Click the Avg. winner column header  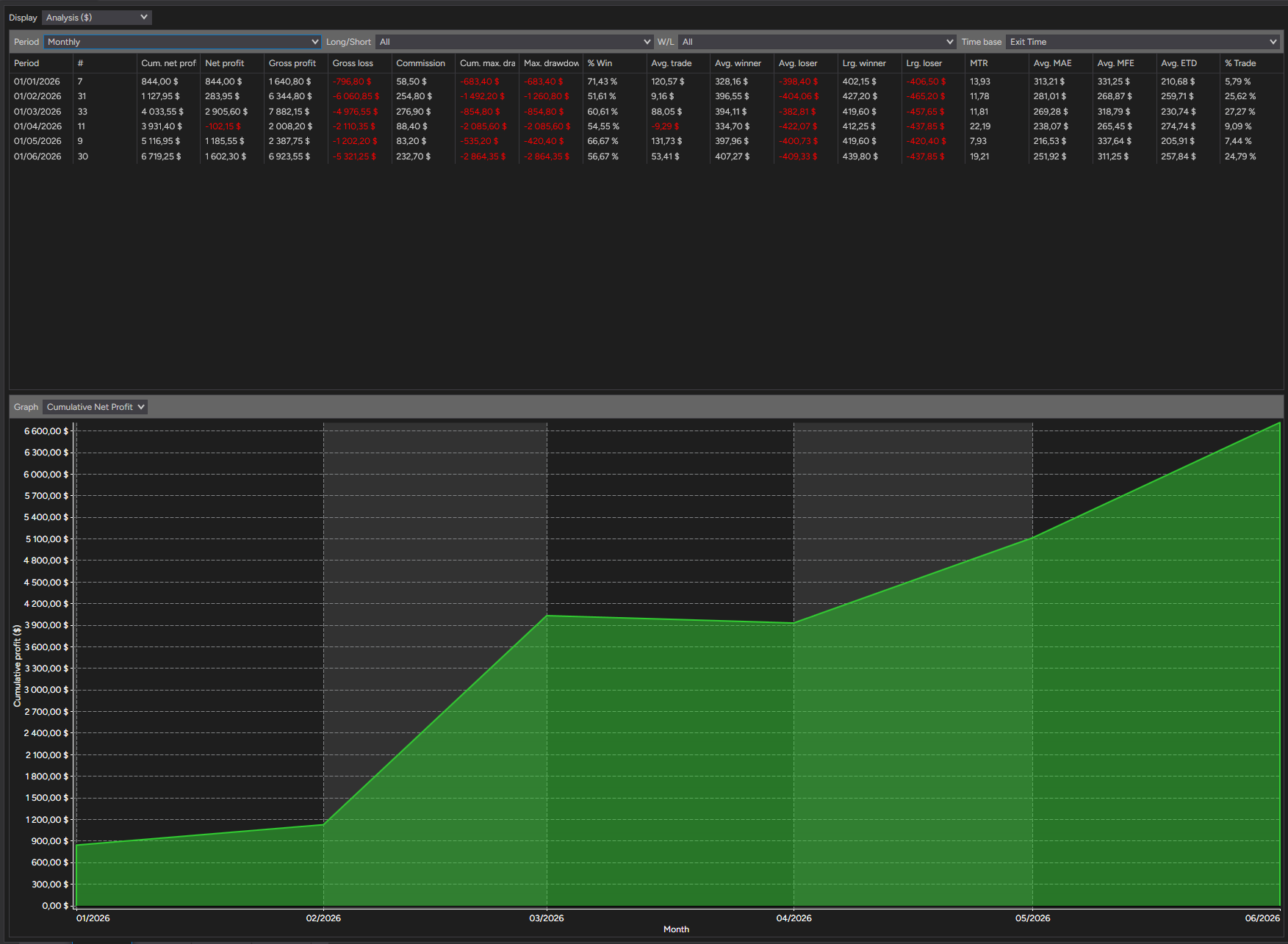pyautogui.click(x=742, y=63)
